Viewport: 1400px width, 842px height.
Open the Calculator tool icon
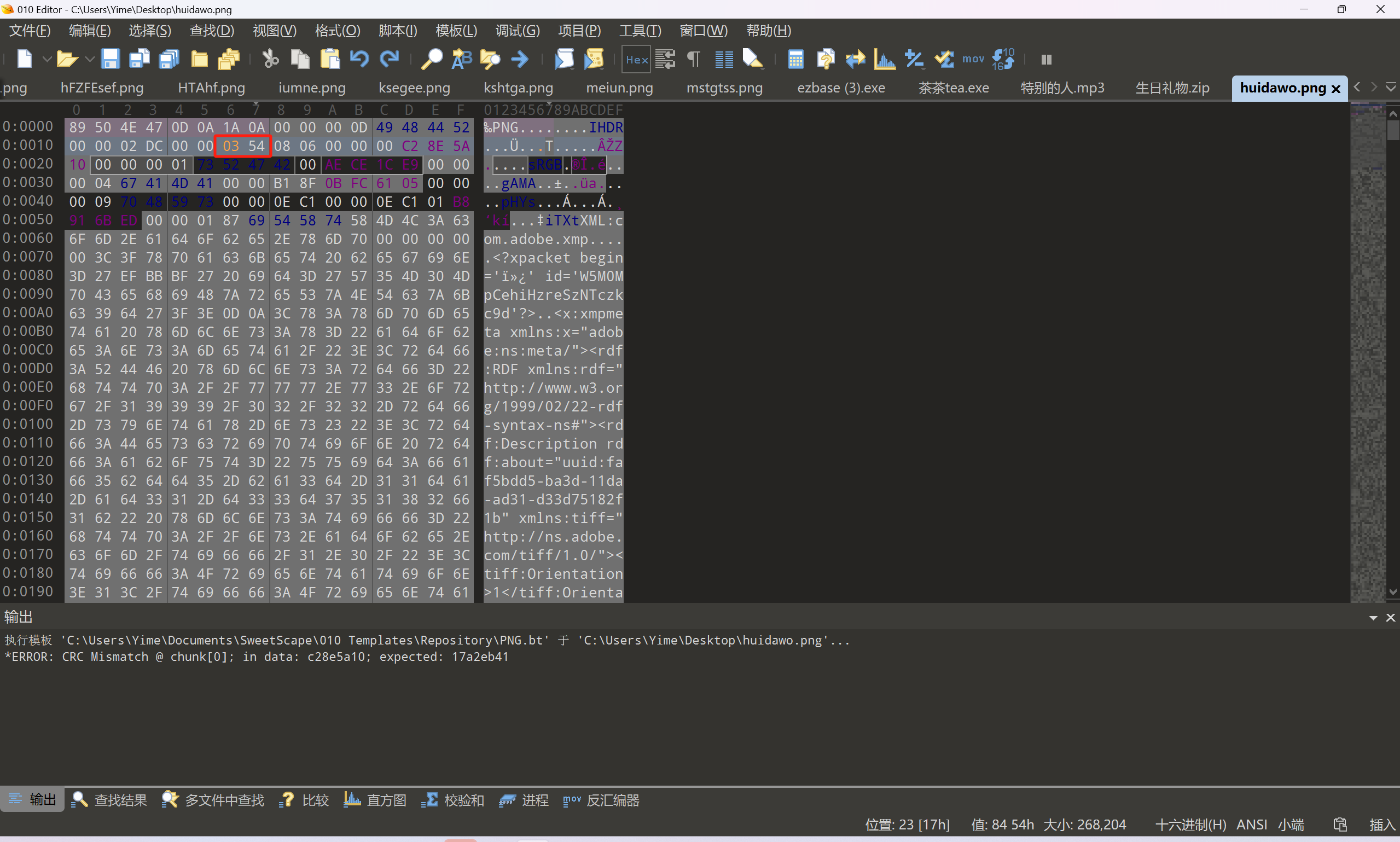(795, 59)
